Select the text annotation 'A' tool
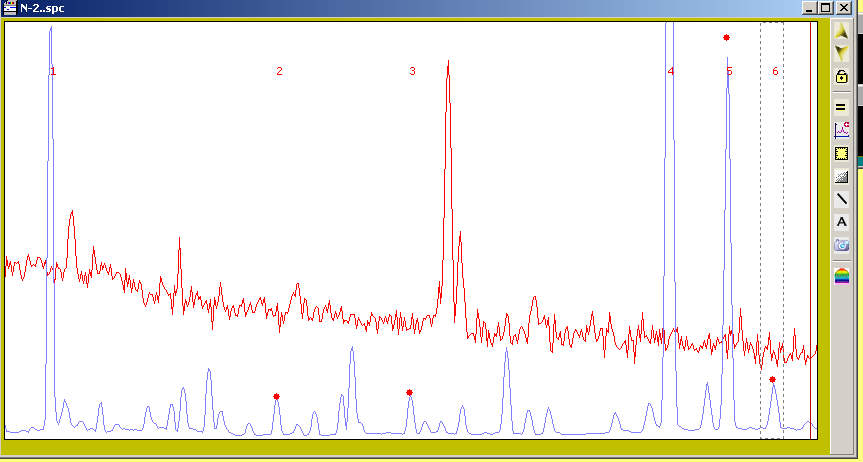Viewport: 863px width, 462px height. click(x=841, y=222)
